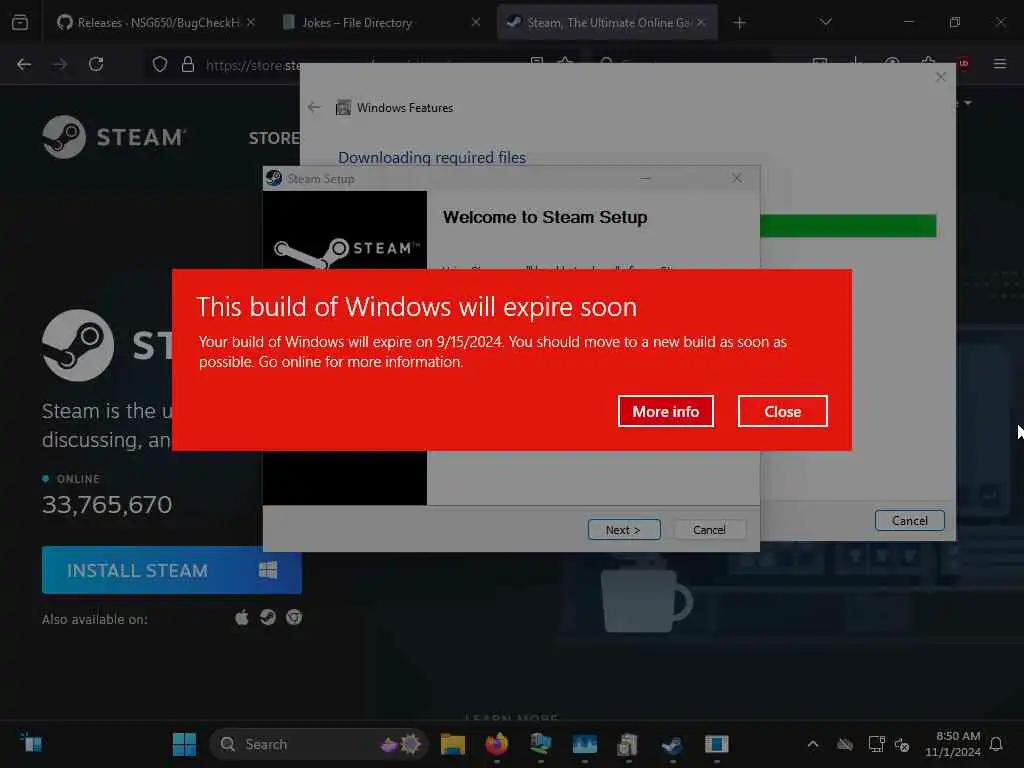The image size is (1024, 768).
Task: Go back in the Windows Features dialog
Action: (314, 107)
